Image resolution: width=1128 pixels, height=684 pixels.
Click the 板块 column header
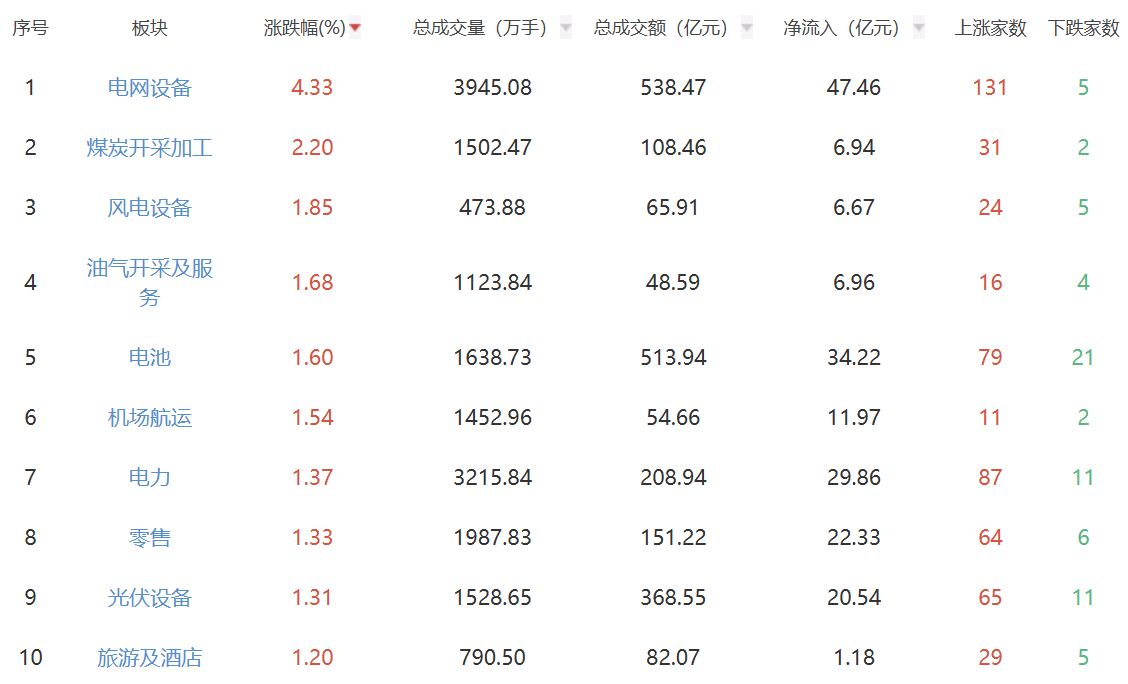150,29
